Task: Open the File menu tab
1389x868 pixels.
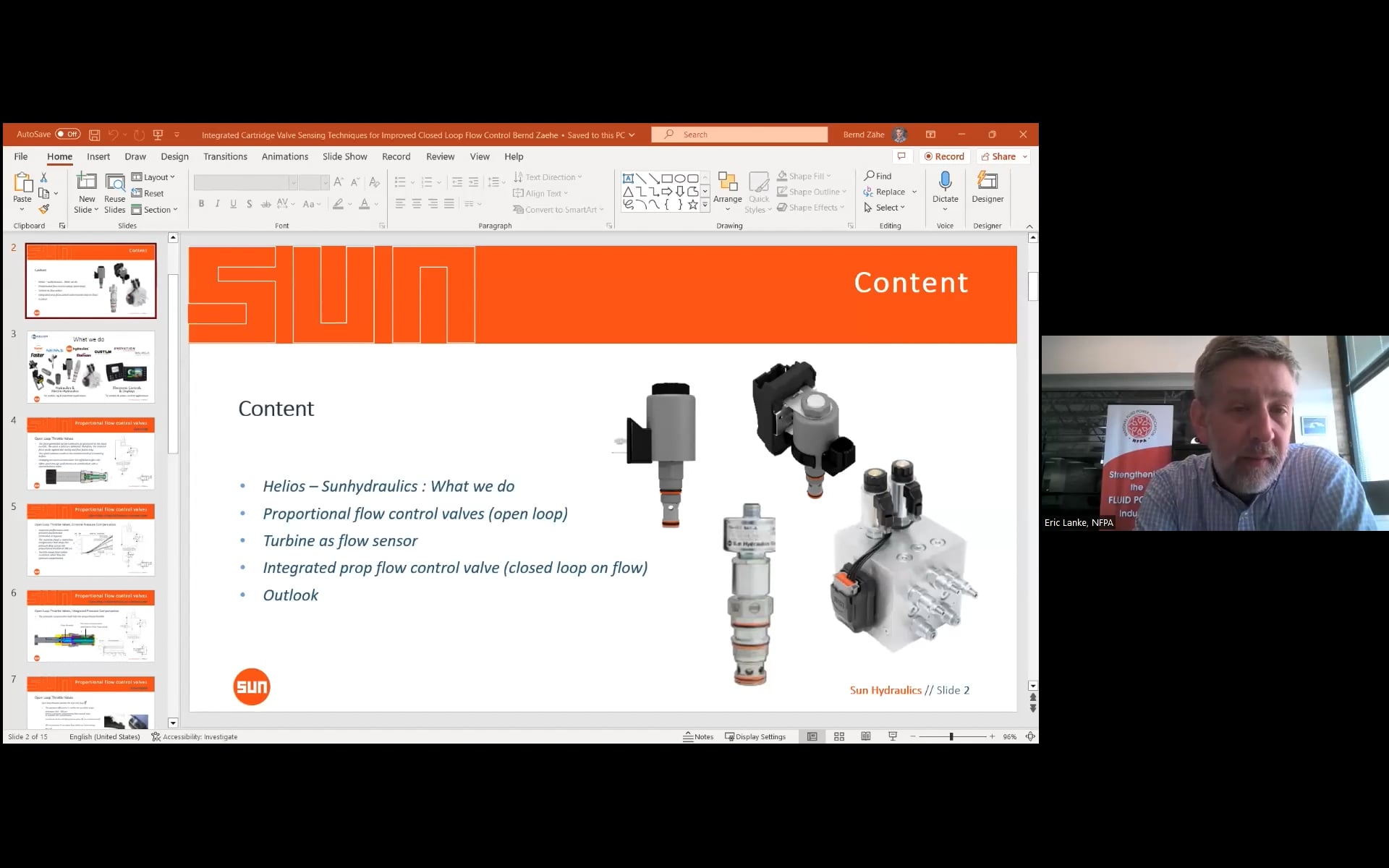Action: [21, 156]
